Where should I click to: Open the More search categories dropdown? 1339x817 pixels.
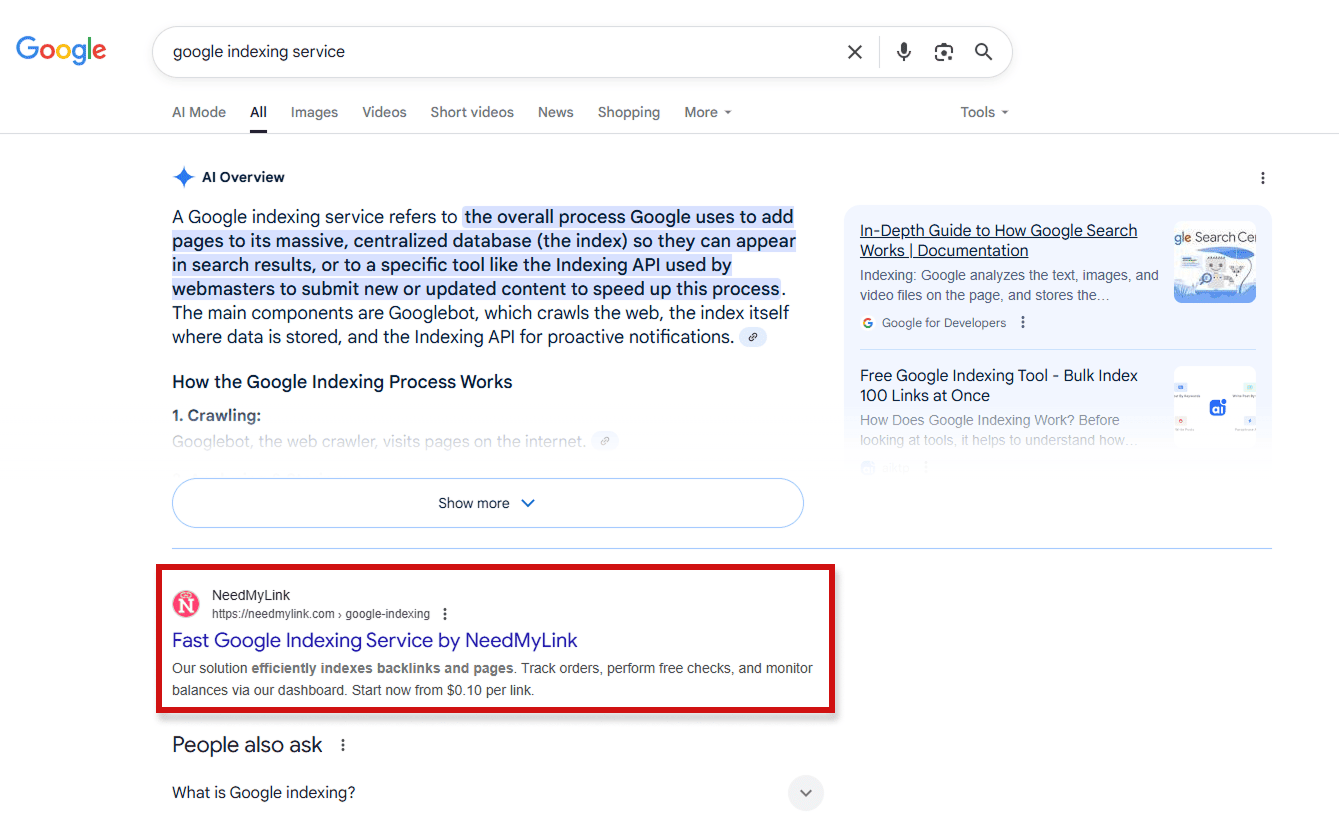(707, 112)
